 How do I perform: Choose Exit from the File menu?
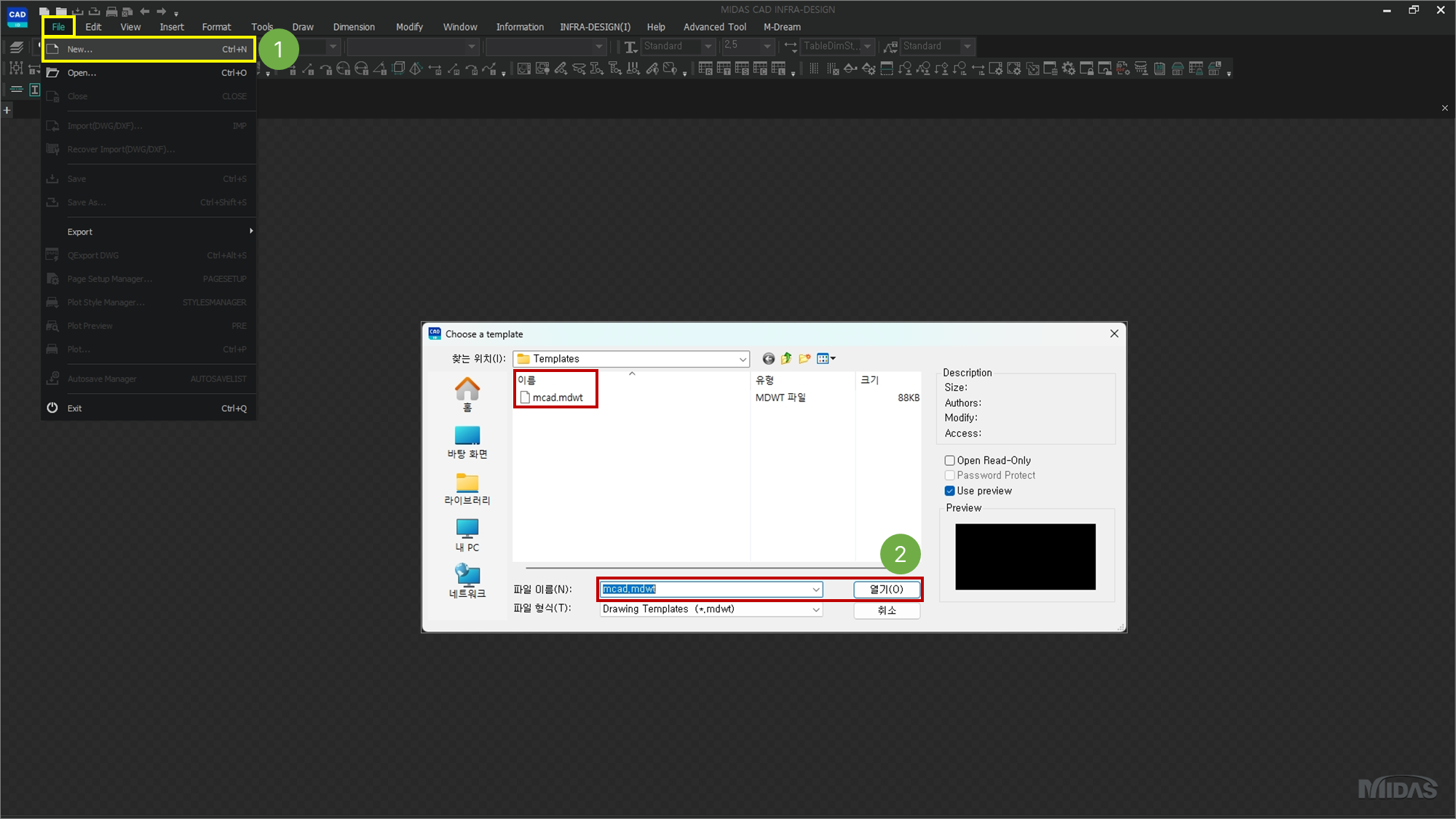tap(149, 408)
